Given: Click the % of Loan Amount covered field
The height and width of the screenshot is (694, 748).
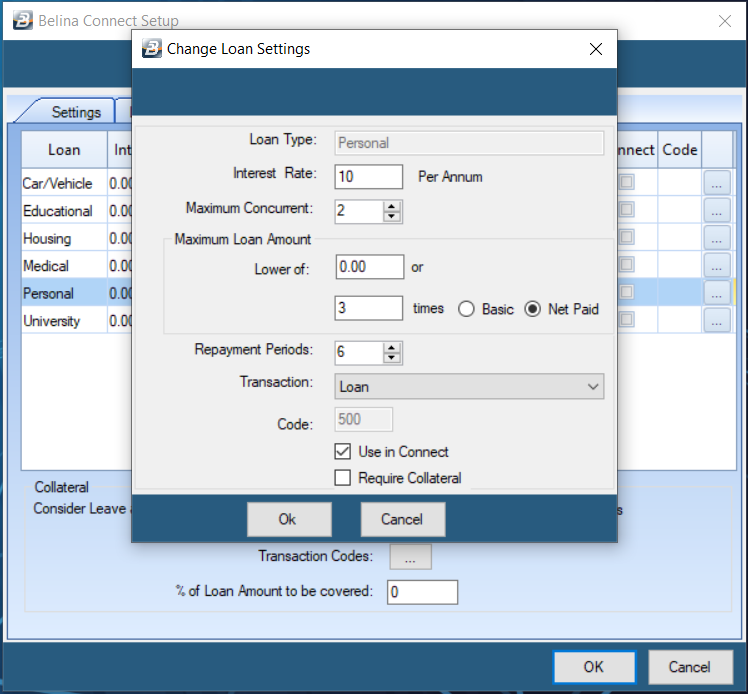Looking at the screenshot, I should (x=422, y=592).
